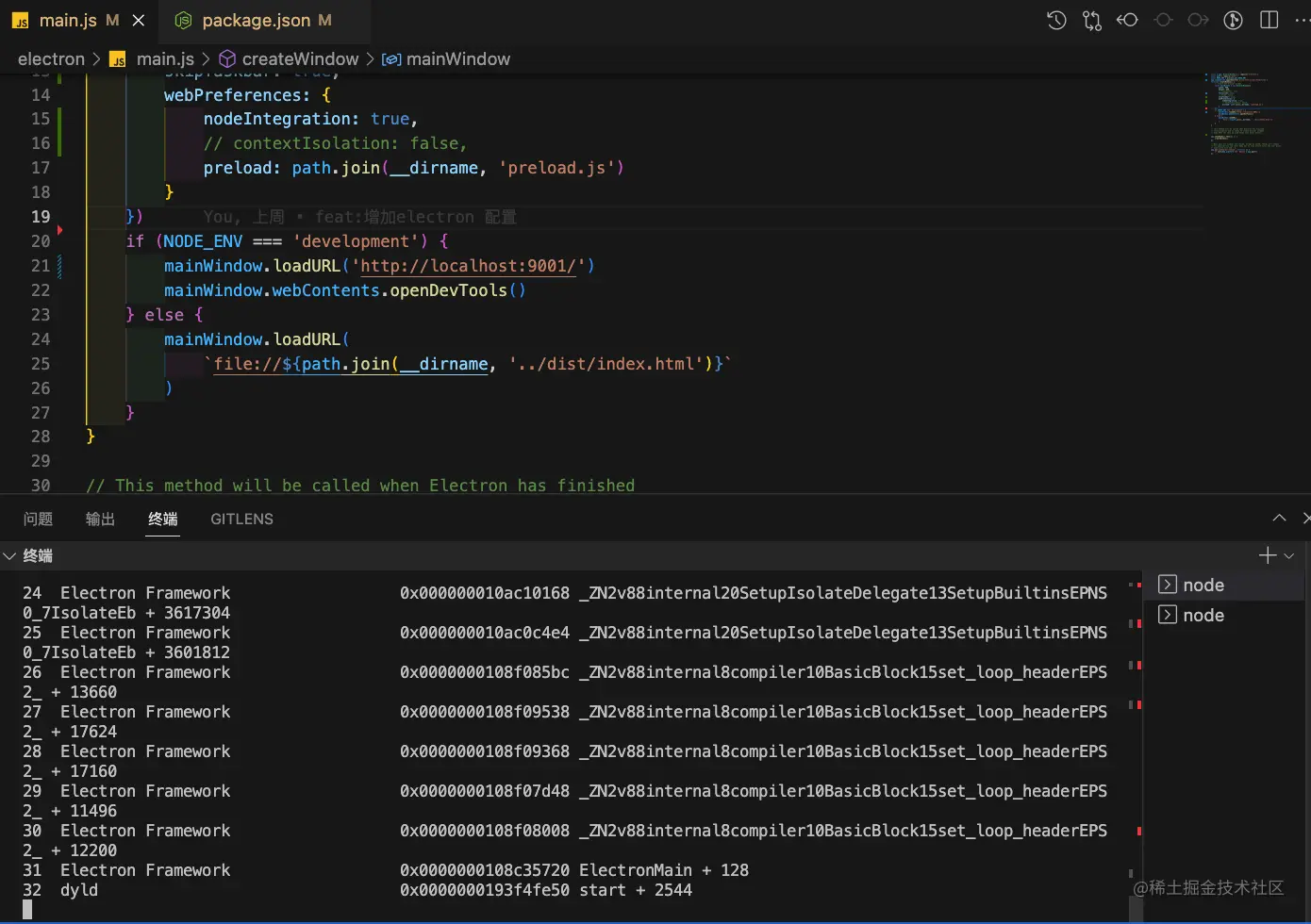Open the file history timeline icon
1311x924 pixels.
(1056, 20)
